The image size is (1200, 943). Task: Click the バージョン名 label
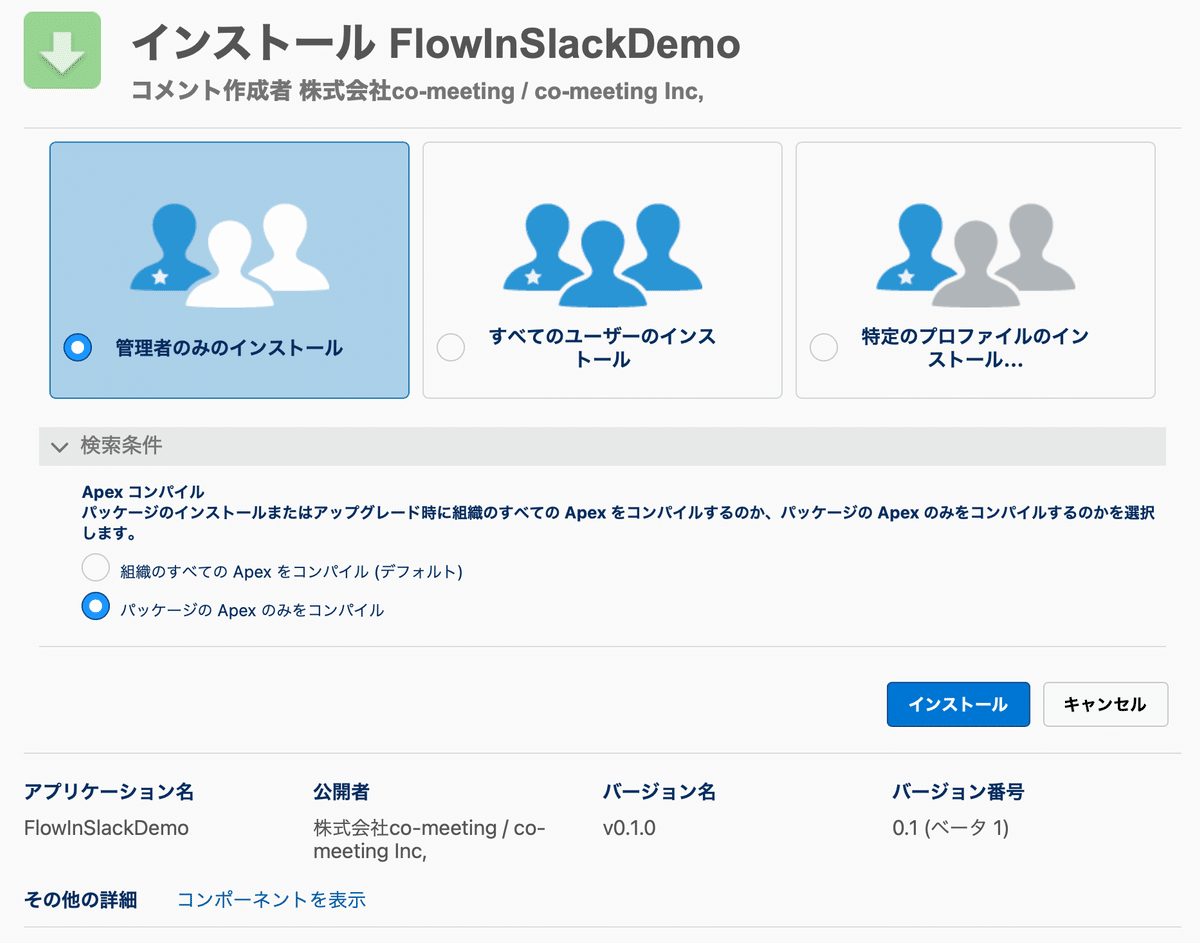point(659,792)
